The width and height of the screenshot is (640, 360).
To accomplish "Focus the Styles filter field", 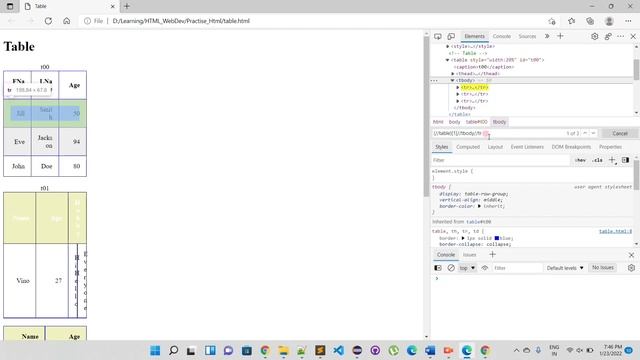I will click(x=501, y=160).
